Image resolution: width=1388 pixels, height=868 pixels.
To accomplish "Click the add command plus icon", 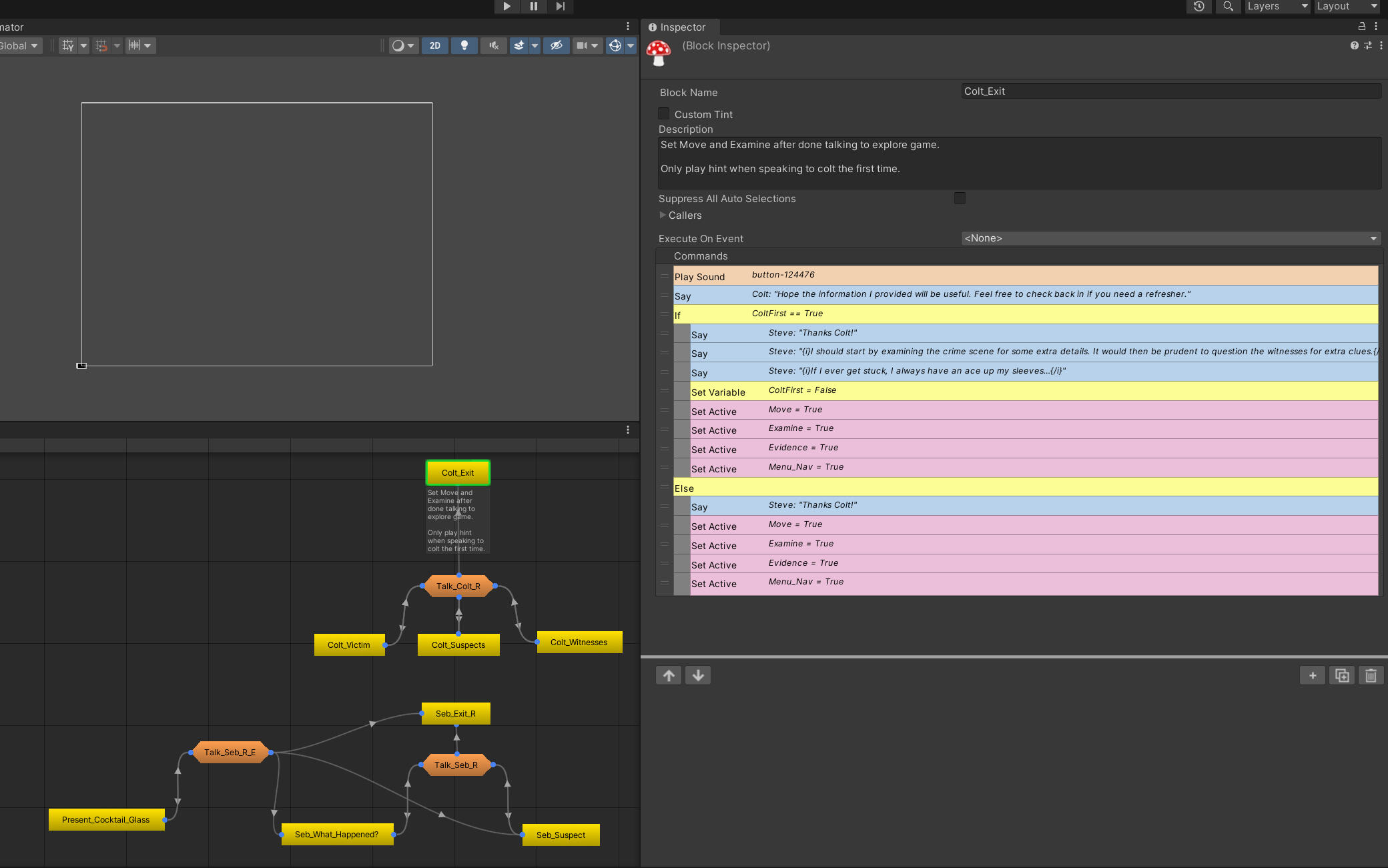I will tap(1313, 676).
